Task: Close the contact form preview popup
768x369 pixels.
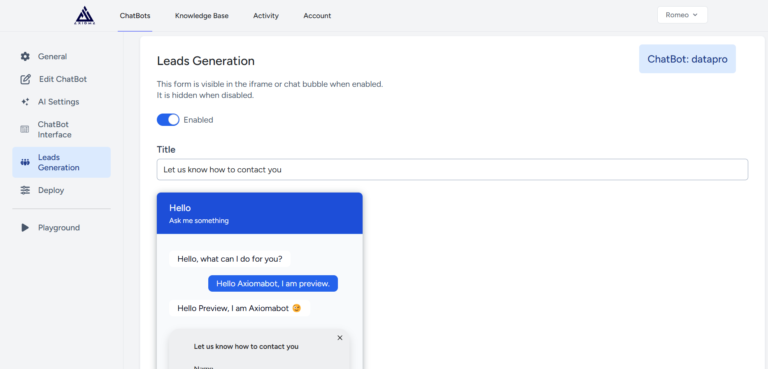Action: coord(340,338)
